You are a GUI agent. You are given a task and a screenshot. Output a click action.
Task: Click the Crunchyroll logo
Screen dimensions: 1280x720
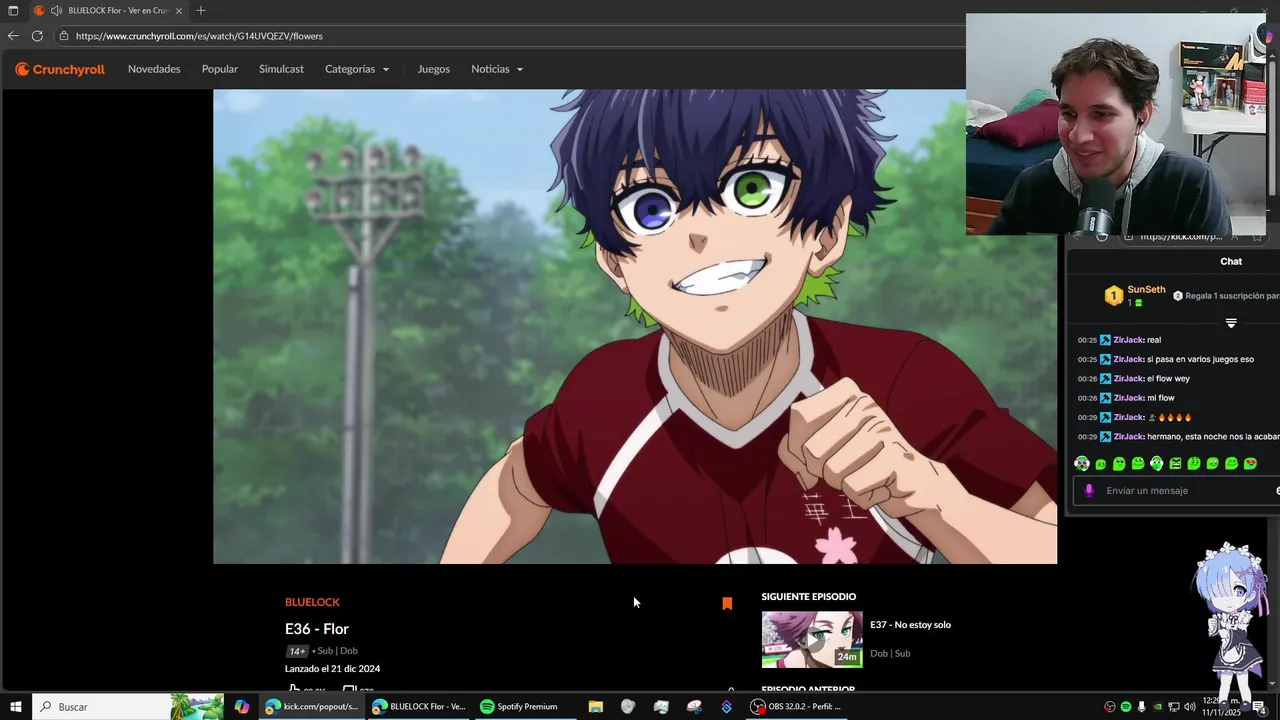[60, 69]
